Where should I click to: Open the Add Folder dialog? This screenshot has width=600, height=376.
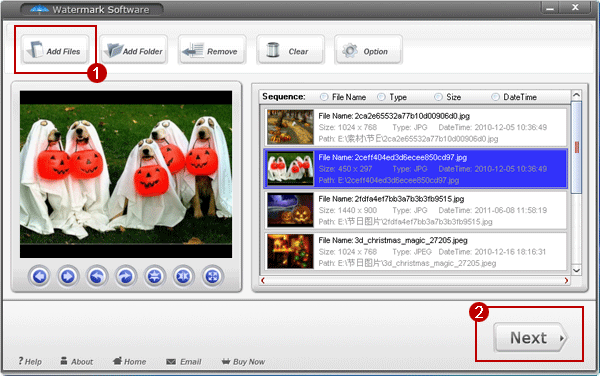click(x=134, y=50)
